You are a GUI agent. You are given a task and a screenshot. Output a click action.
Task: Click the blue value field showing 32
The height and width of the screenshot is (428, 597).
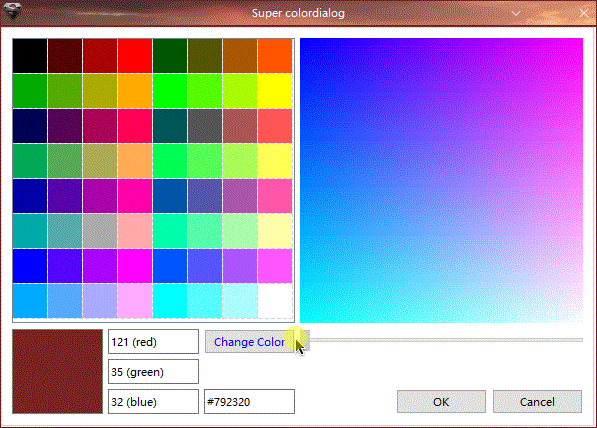point(153,401)
